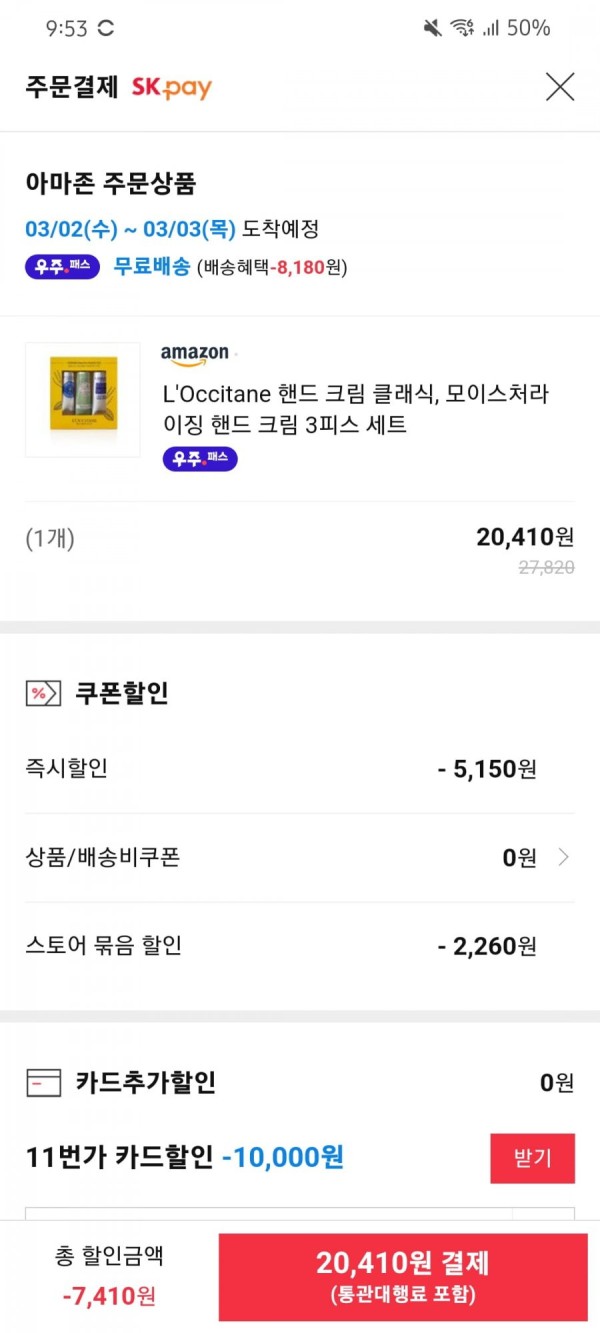Tap the card icon beside 카드추가할인
The image size is (600, 1333).
point(43,1082)
